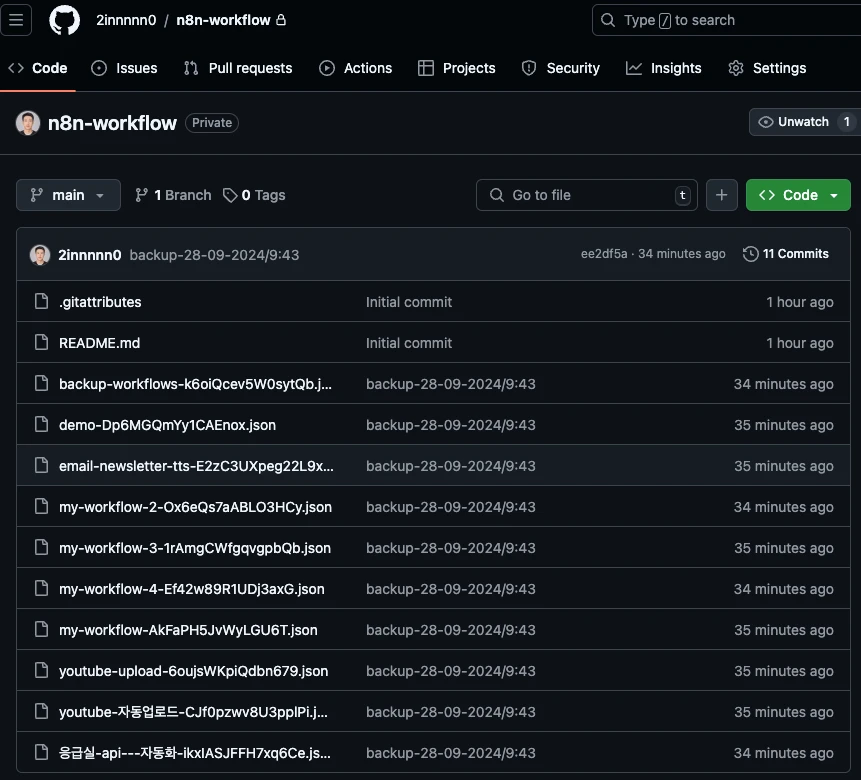Viewport: 861px width, 780px height.
Task: Open the 11 Commits history
Action: [x=786, y=254]
